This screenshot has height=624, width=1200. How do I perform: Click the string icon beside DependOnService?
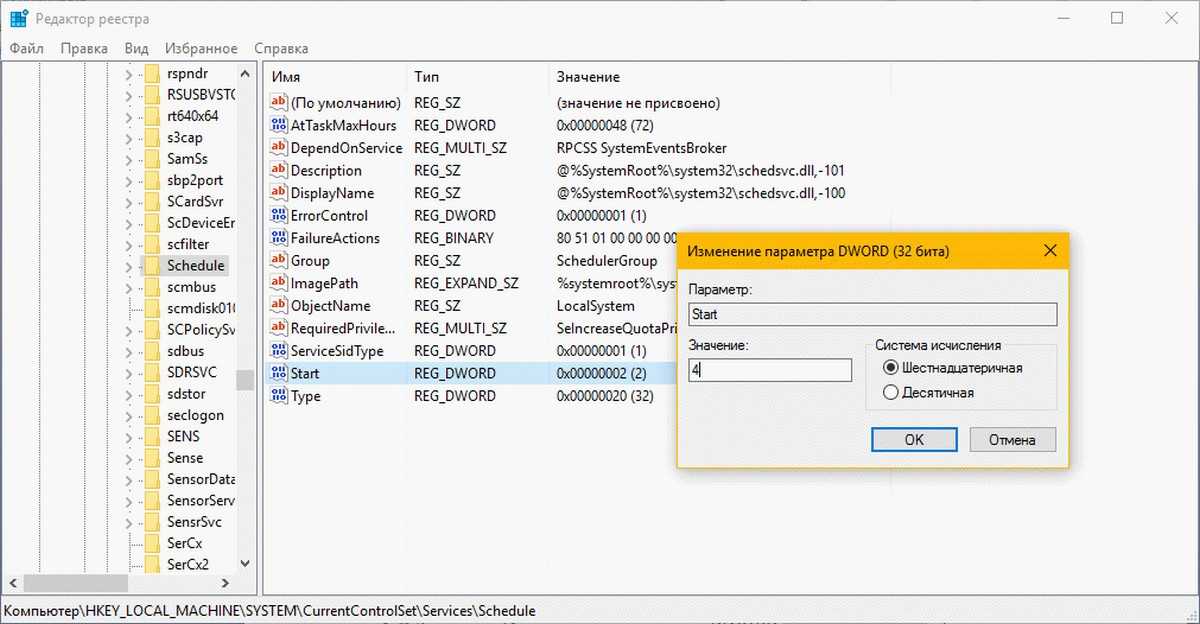[278, 148]
